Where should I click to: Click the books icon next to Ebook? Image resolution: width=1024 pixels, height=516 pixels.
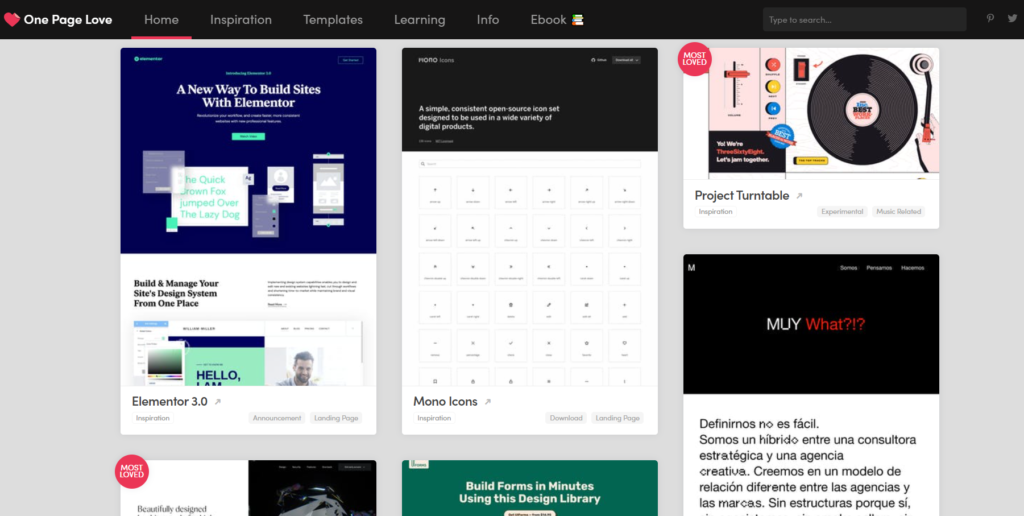click(x=577, y=20)
